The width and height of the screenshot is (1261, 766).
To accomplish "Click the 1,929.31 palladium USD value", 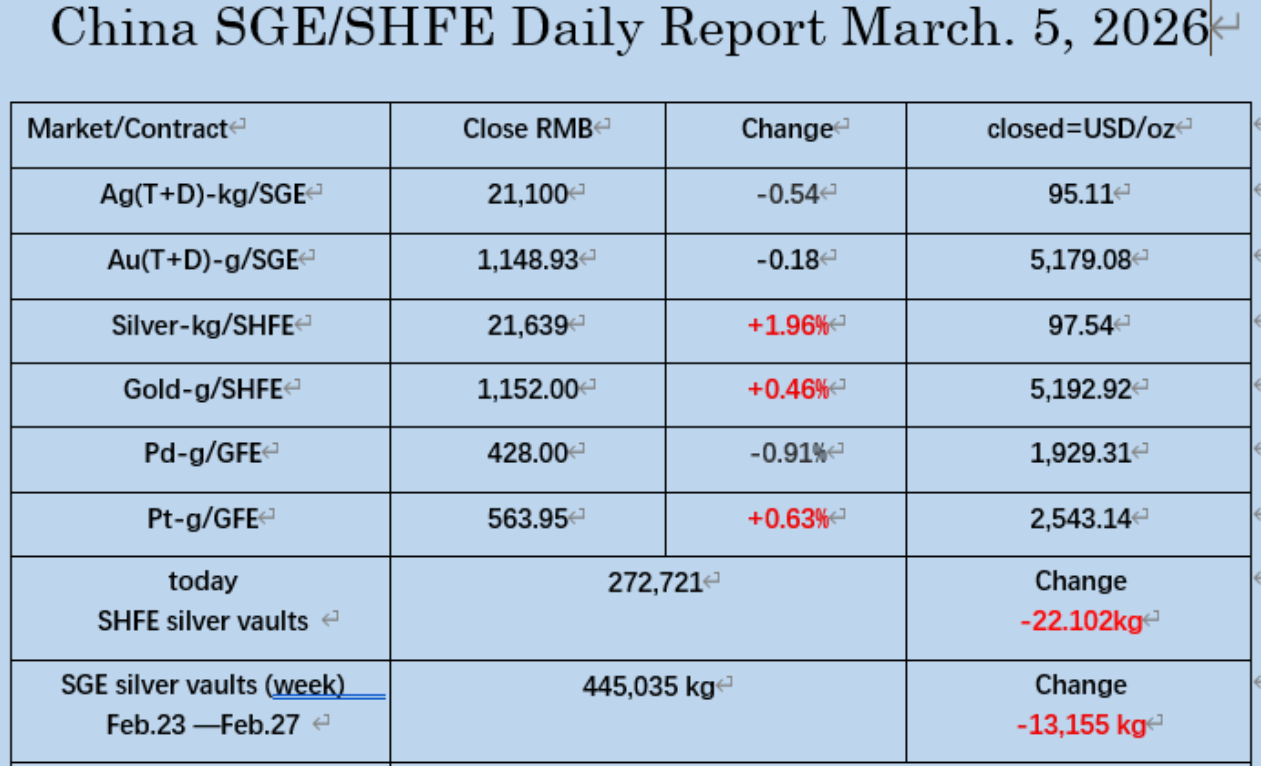I will coord(1080,453).
